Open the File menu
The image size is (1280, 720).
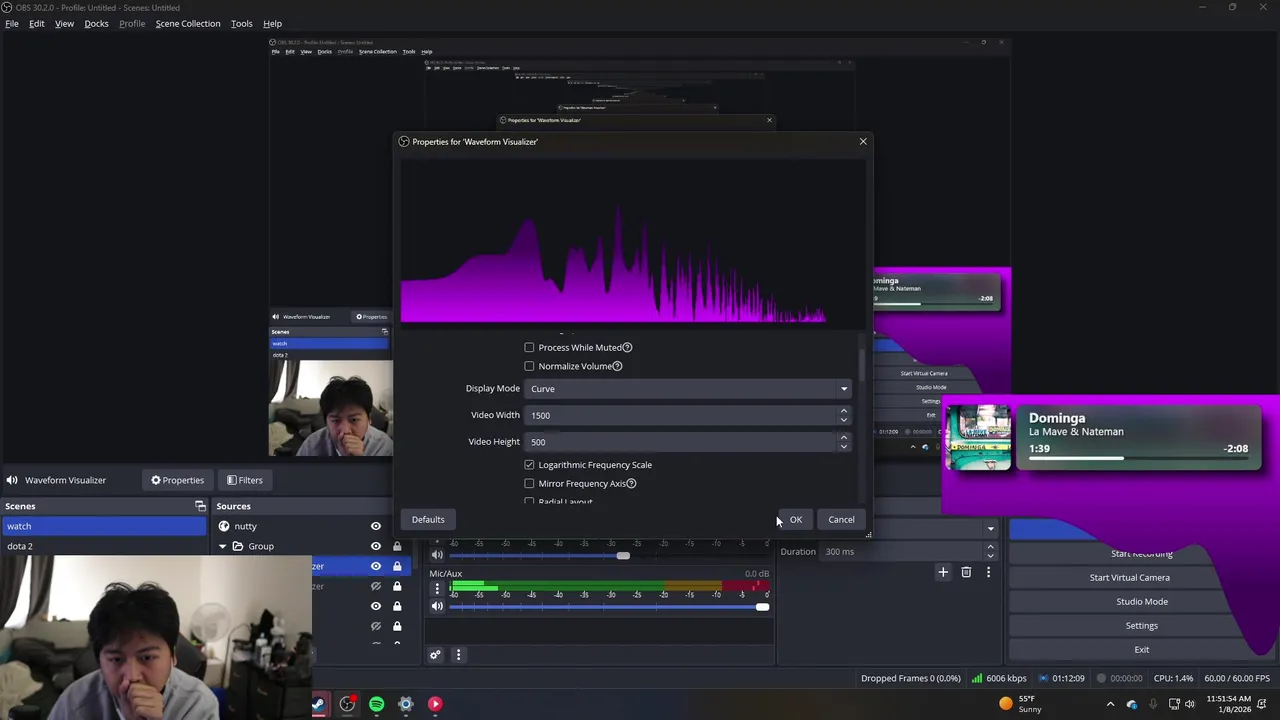click(12, 23)
